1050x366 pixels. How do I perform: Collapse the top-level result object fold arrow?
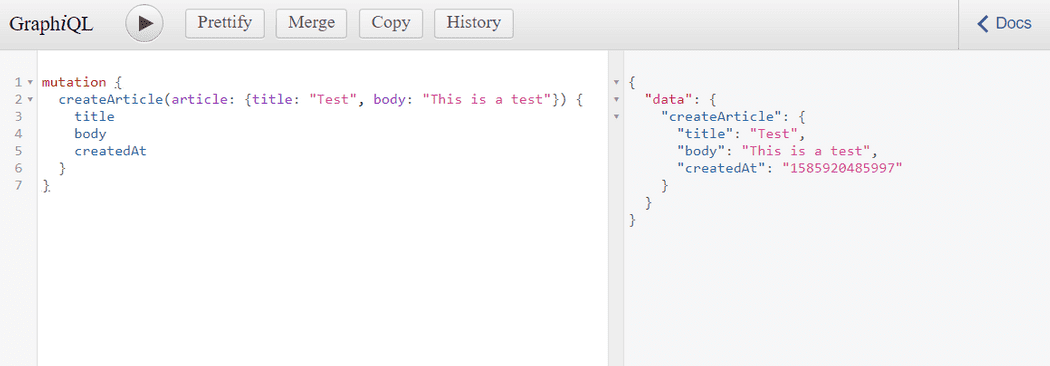[616, 82]
